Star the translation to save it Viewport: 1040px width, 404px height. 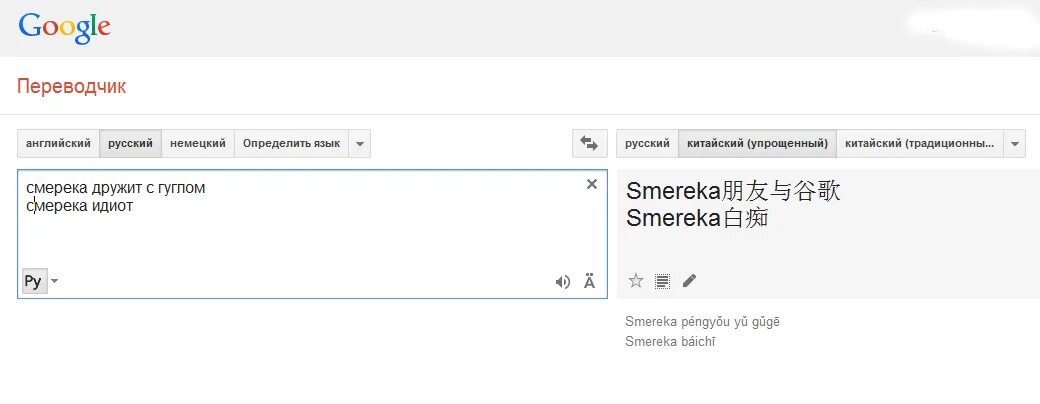pos(635,281)
